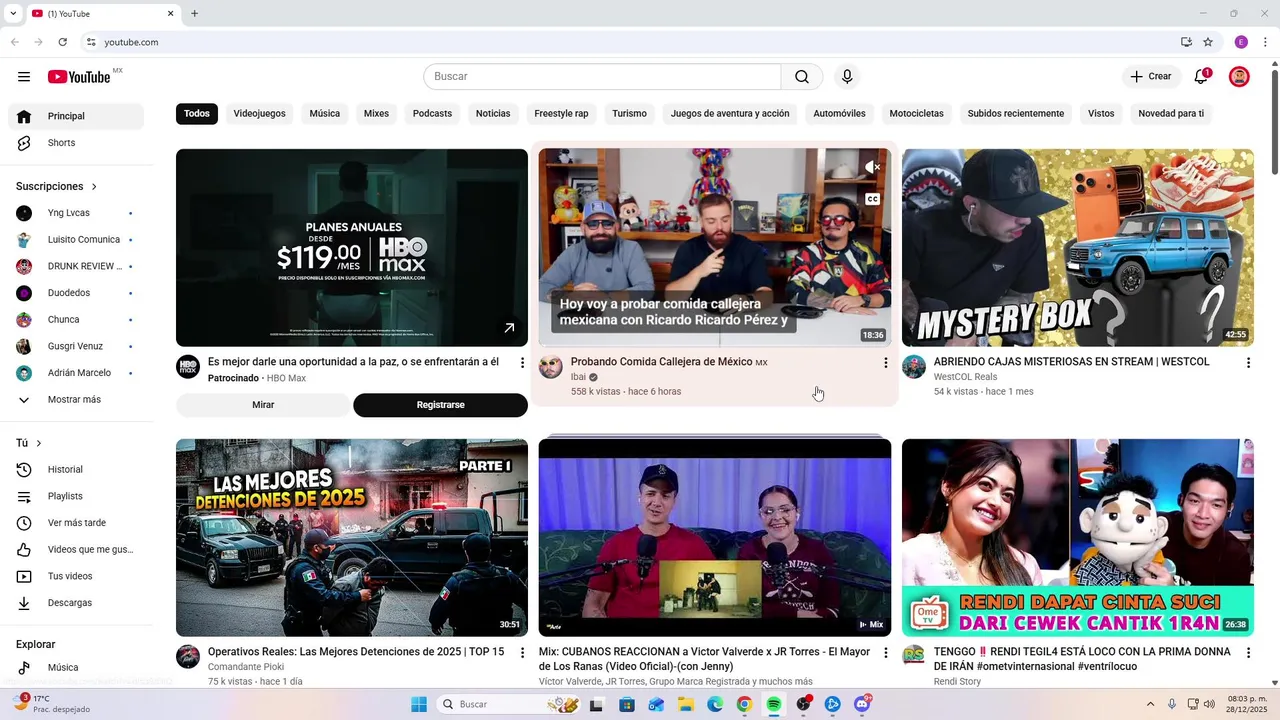
Task: Click the search magnifier button
Action: coord(802,77)
